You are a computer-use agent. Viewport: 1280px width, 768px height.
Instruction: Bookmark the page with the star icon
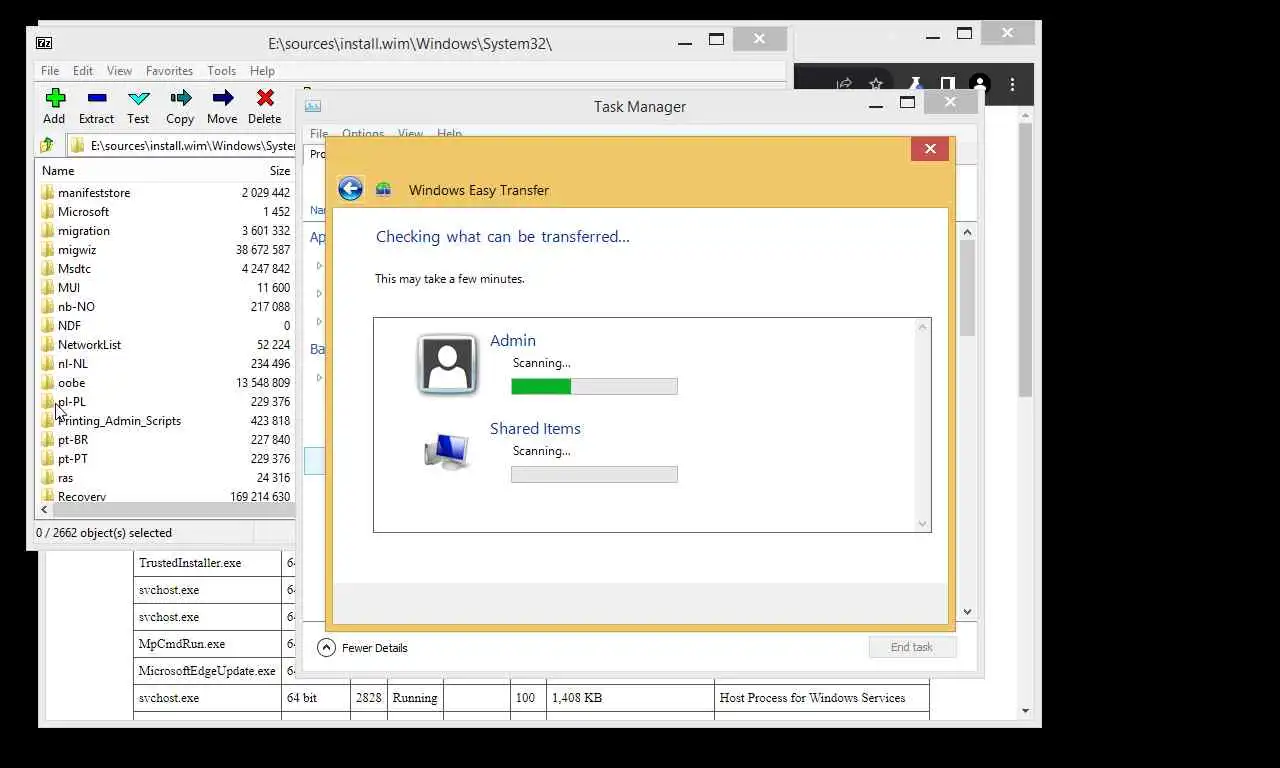click(x=876, y=84)
